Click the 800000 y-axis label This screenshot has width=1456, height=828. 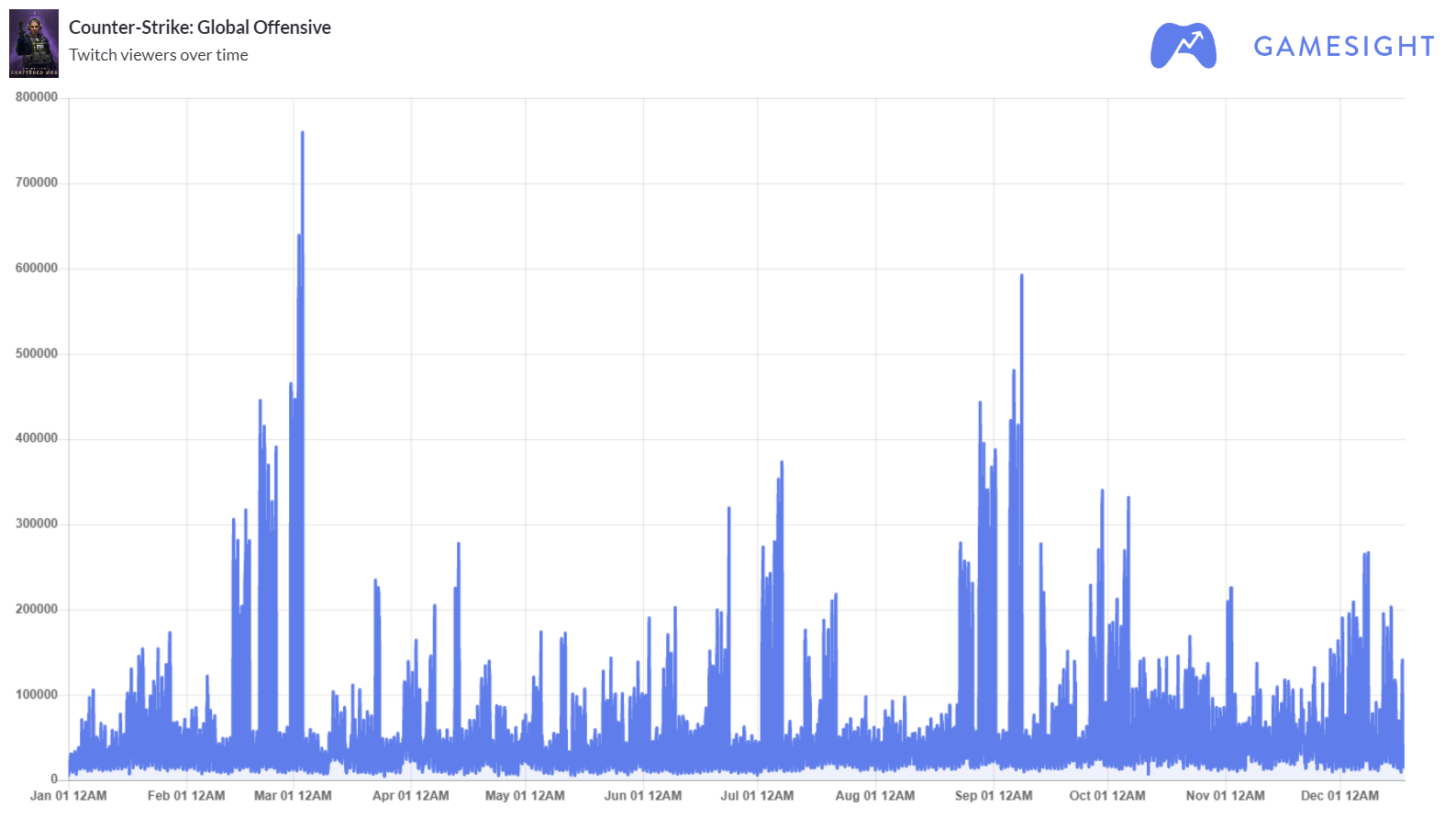click(x=37, y=97)
